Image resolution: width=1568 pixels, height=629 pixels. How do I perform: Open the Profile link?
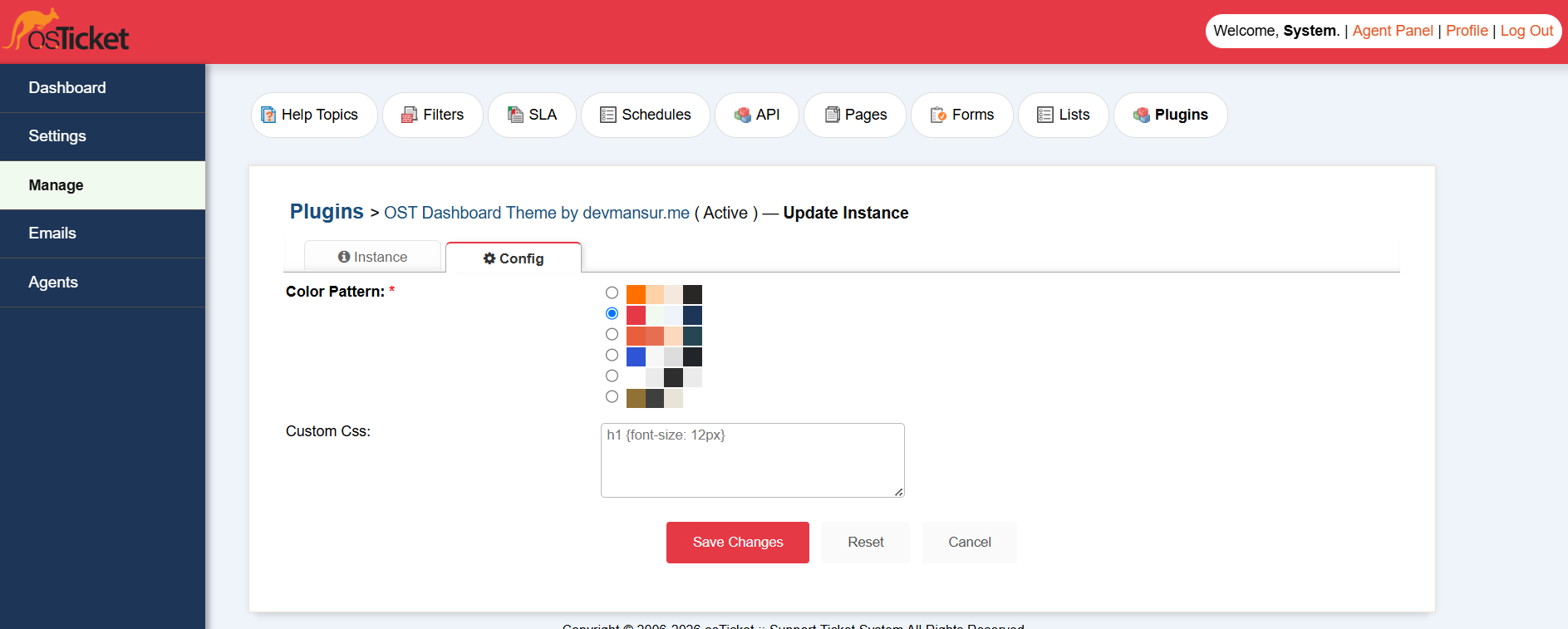point(1467,31)
